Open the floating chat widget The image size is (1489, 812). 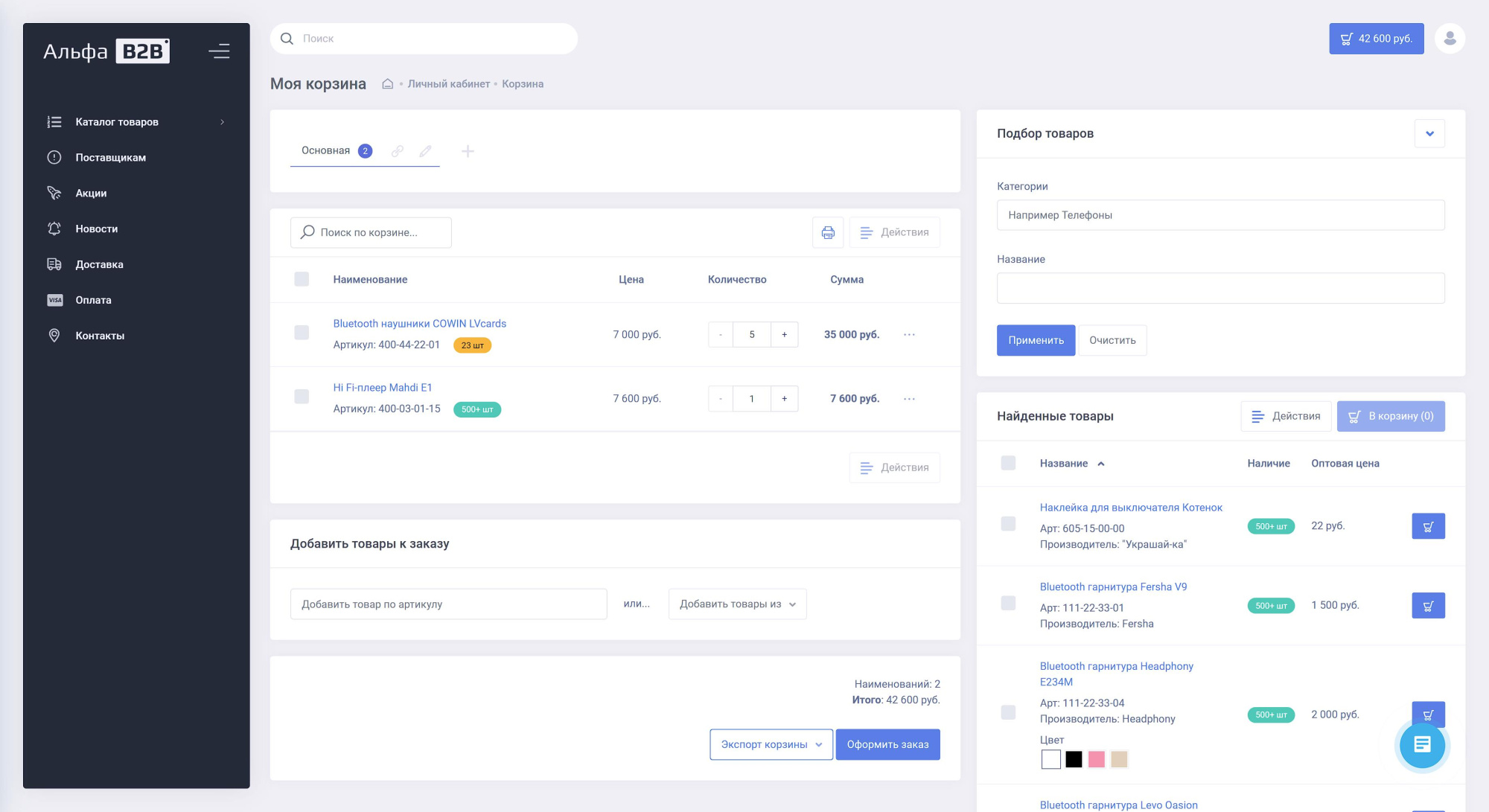[x=1422, y=744]
